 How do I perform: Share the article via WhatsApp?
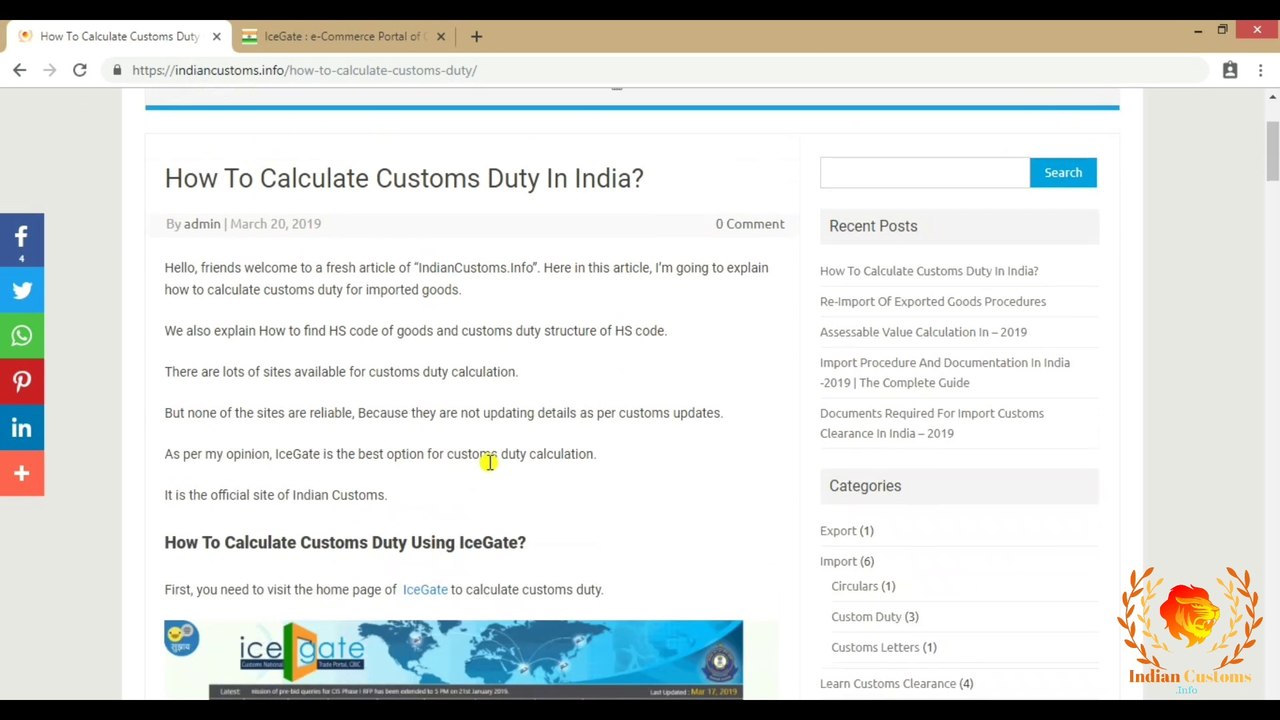[22, 336]
